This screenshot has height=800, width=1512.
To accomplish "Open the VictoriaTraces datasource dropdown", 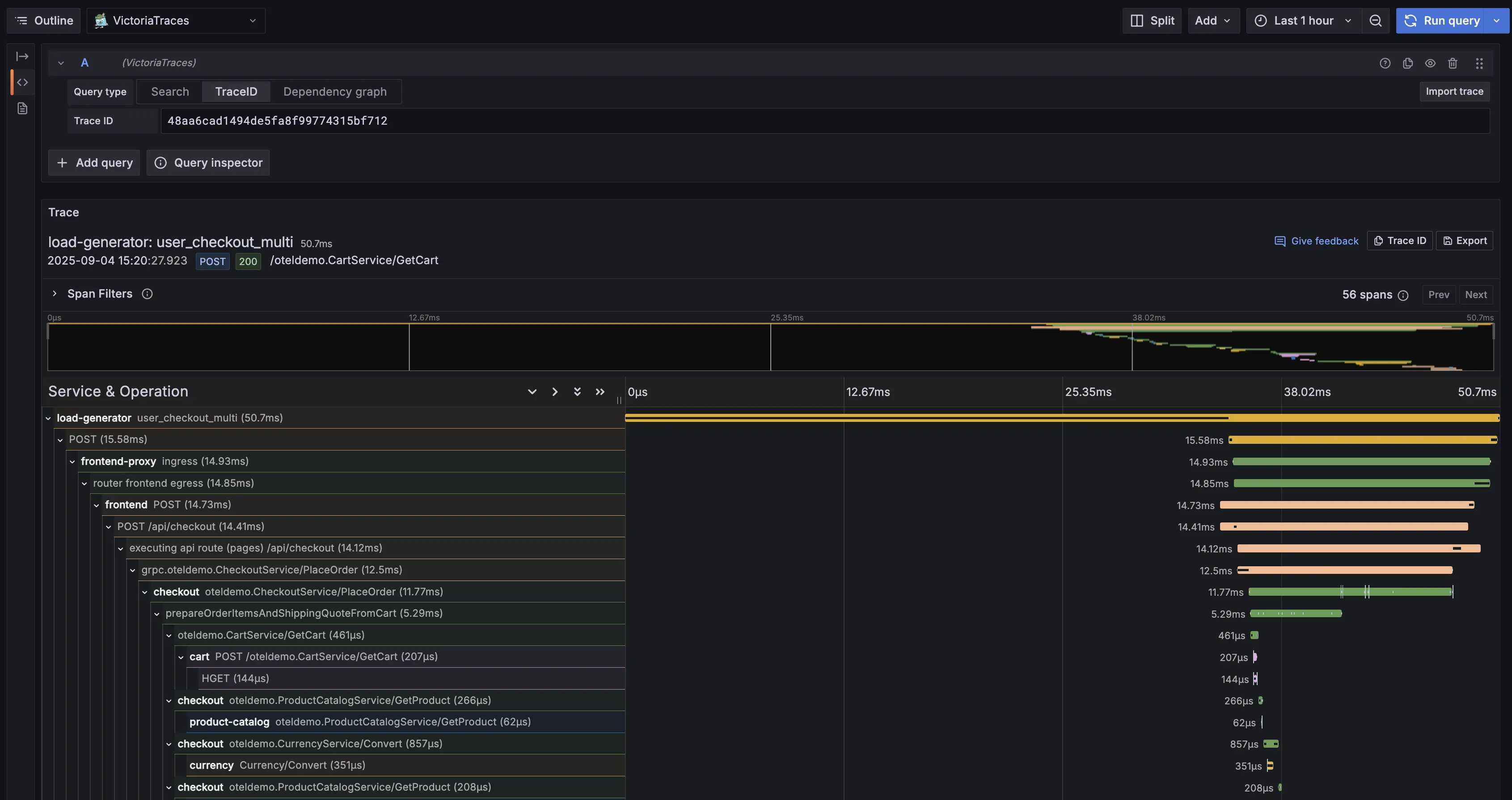I will tap(176, 21).
